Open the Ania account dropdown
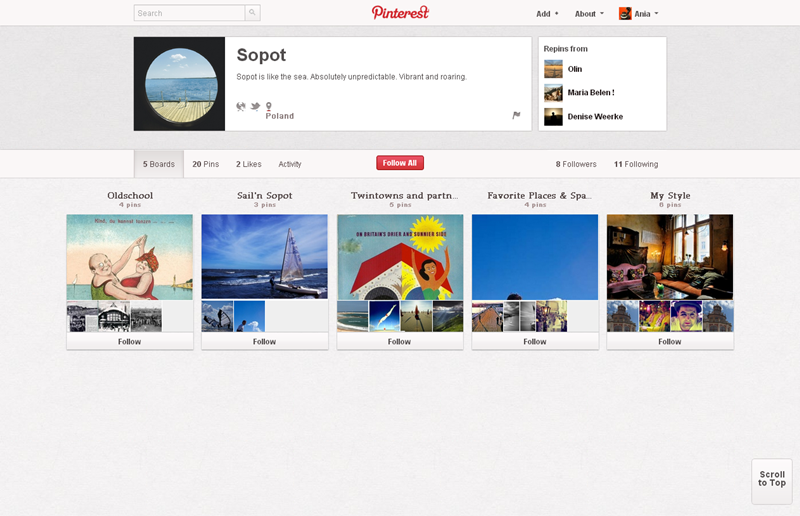Viewport: 800px width, 516px height. [646, 14]
